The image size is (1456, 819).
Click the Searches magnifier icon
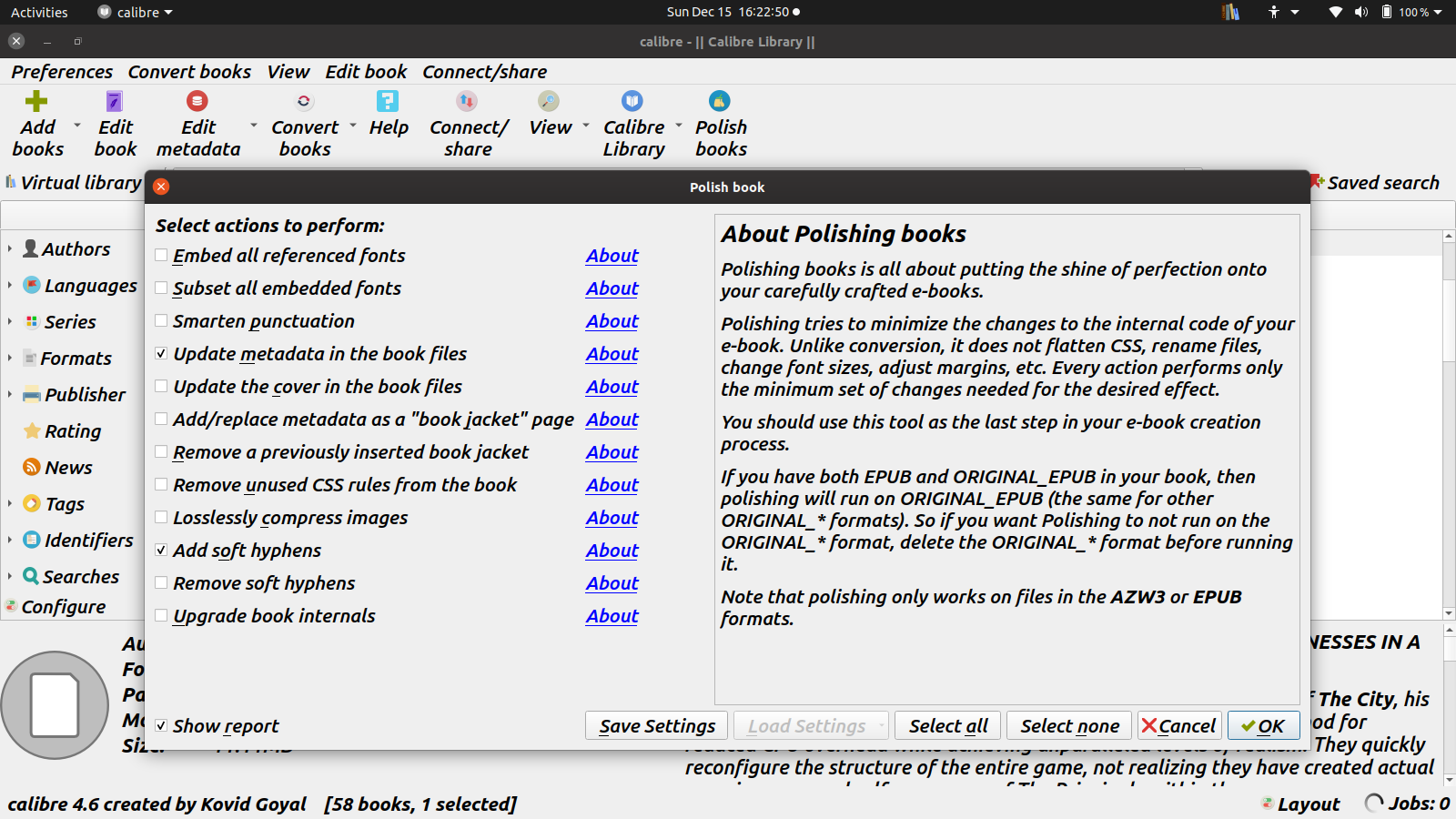point(31,576)
